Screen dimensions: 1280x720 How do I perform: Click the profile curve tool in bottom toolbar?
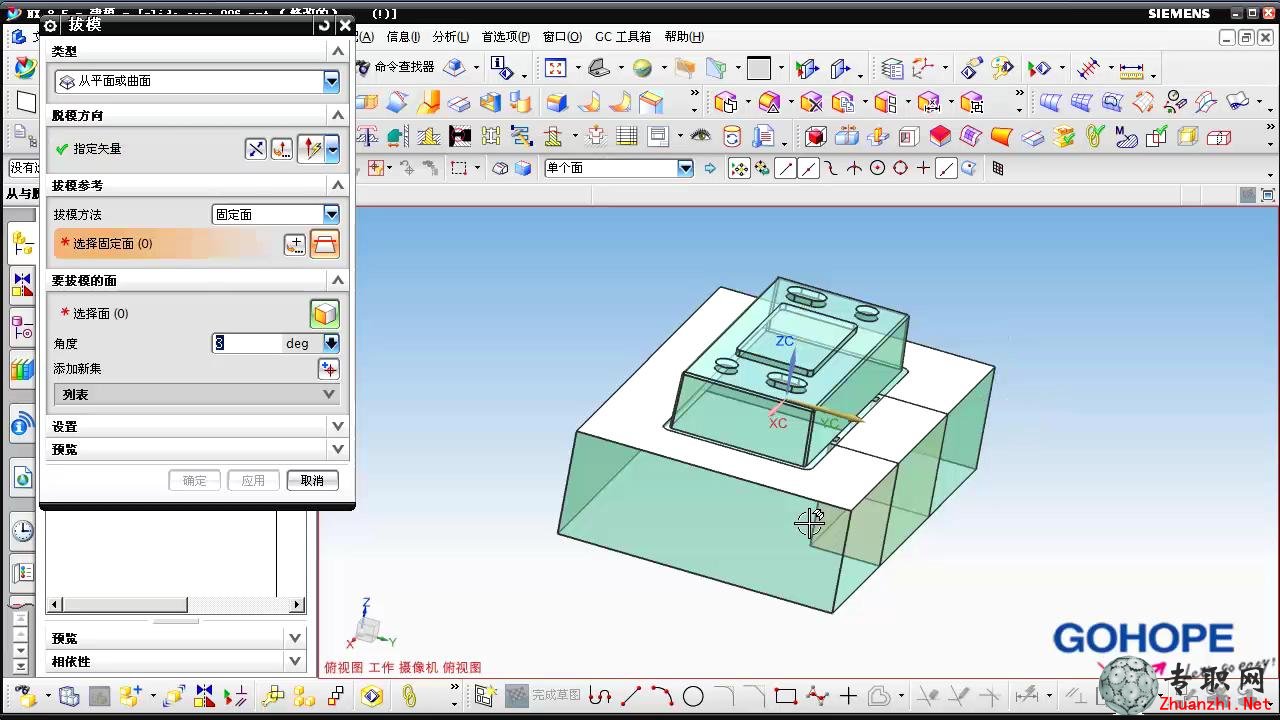coord(600,696)
